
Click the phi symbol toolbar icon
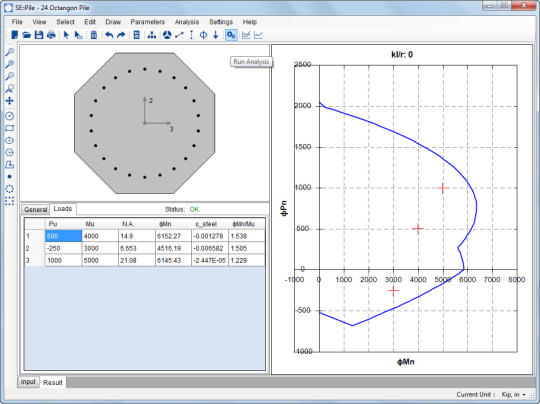click(204, 35)
